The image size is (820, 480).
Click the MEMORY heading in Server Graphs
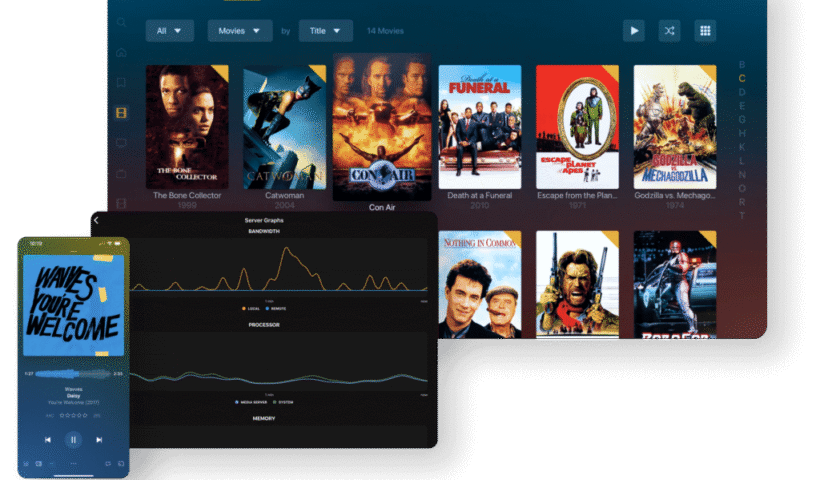coord(264,418)
